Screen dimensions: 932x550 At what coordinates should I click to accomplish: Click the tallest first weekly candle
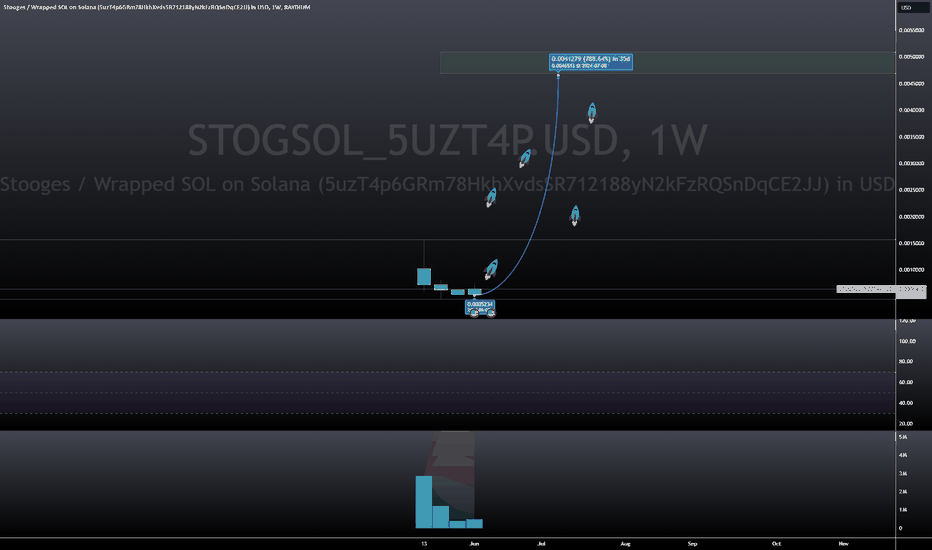click(424, 276)
